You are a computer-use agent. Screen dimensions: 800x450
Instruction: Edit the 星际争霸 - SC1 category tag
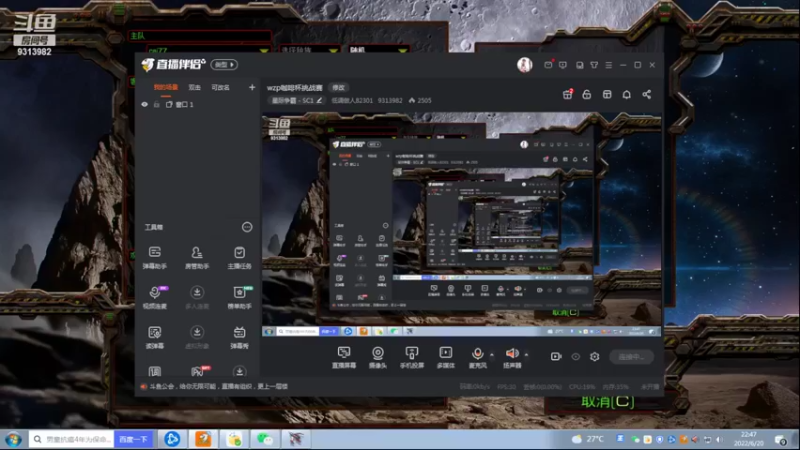(x=297, y=101)
